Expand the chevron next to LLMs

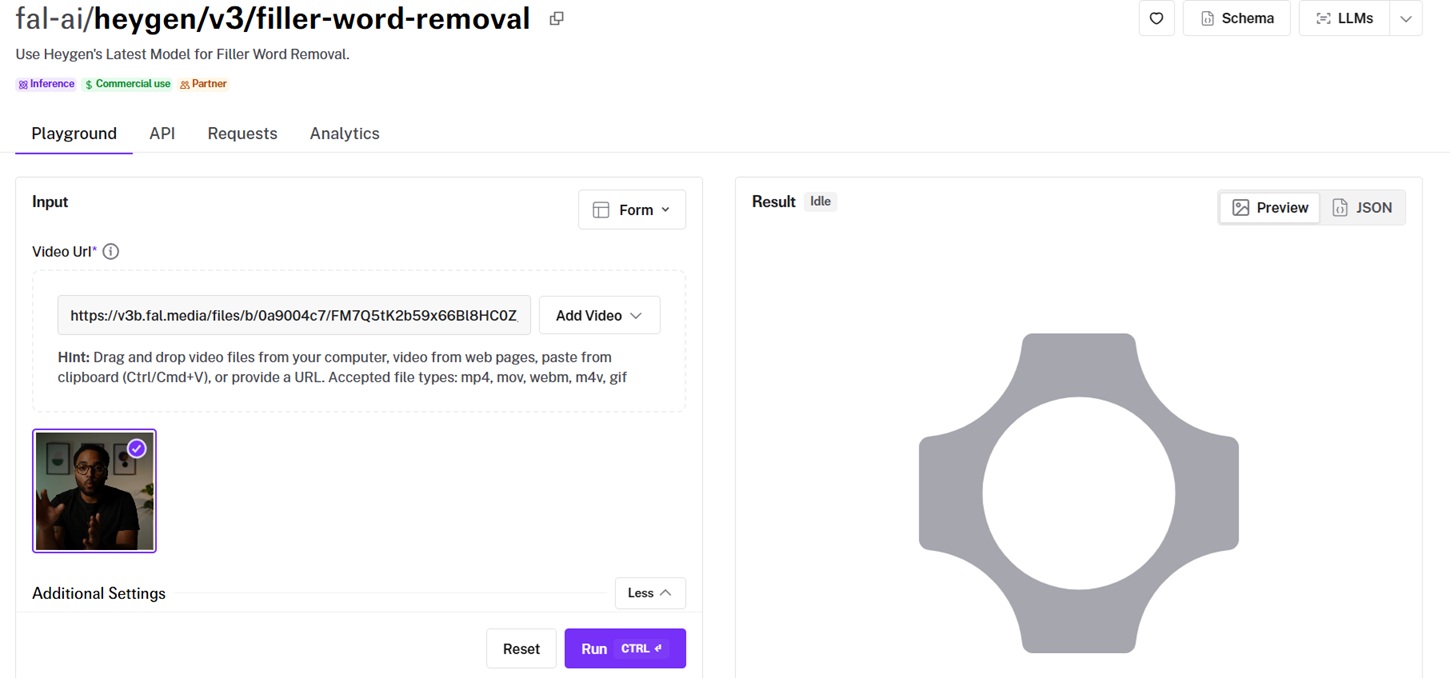click(x=1406, y=18)
